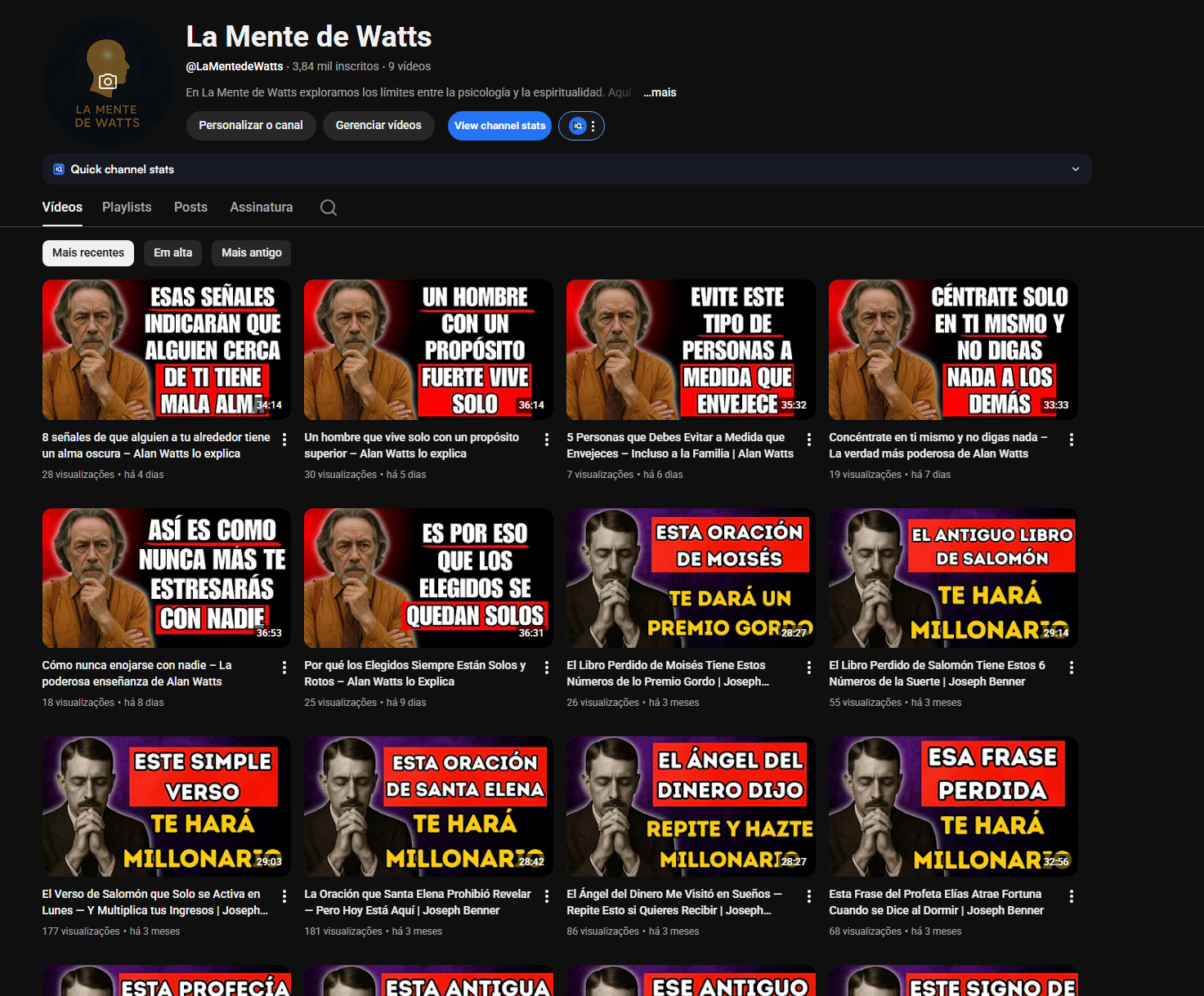Open options for '8 señales de que alguien' video
1204x996 pixels.
pyautogui.click(x=284, y=440)
